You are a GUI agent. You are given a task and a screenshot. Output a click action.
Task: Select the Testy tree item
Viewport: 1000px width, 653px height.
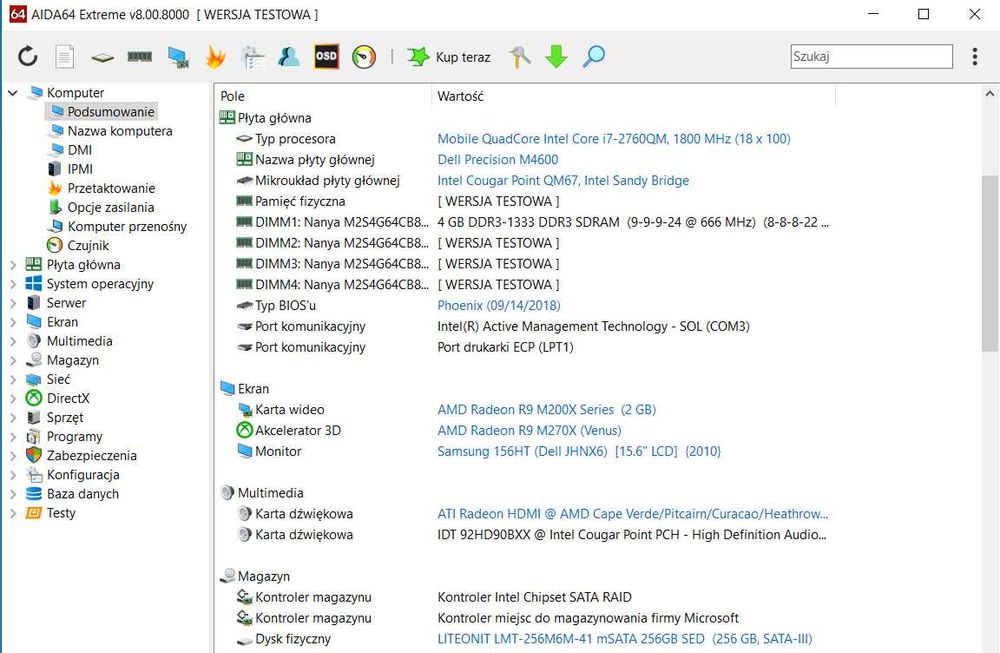[61, 513]
